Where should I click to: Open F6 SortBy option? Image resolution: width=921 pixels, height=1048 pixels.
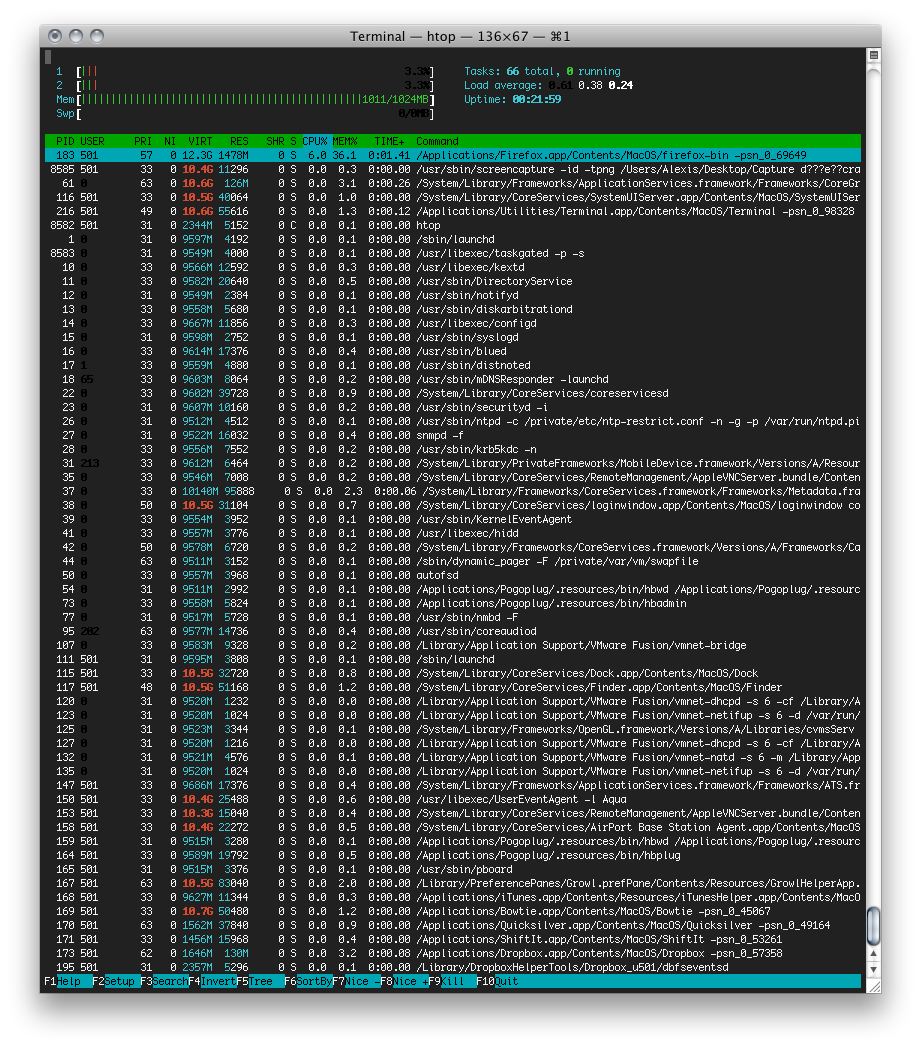pos(308,981)
